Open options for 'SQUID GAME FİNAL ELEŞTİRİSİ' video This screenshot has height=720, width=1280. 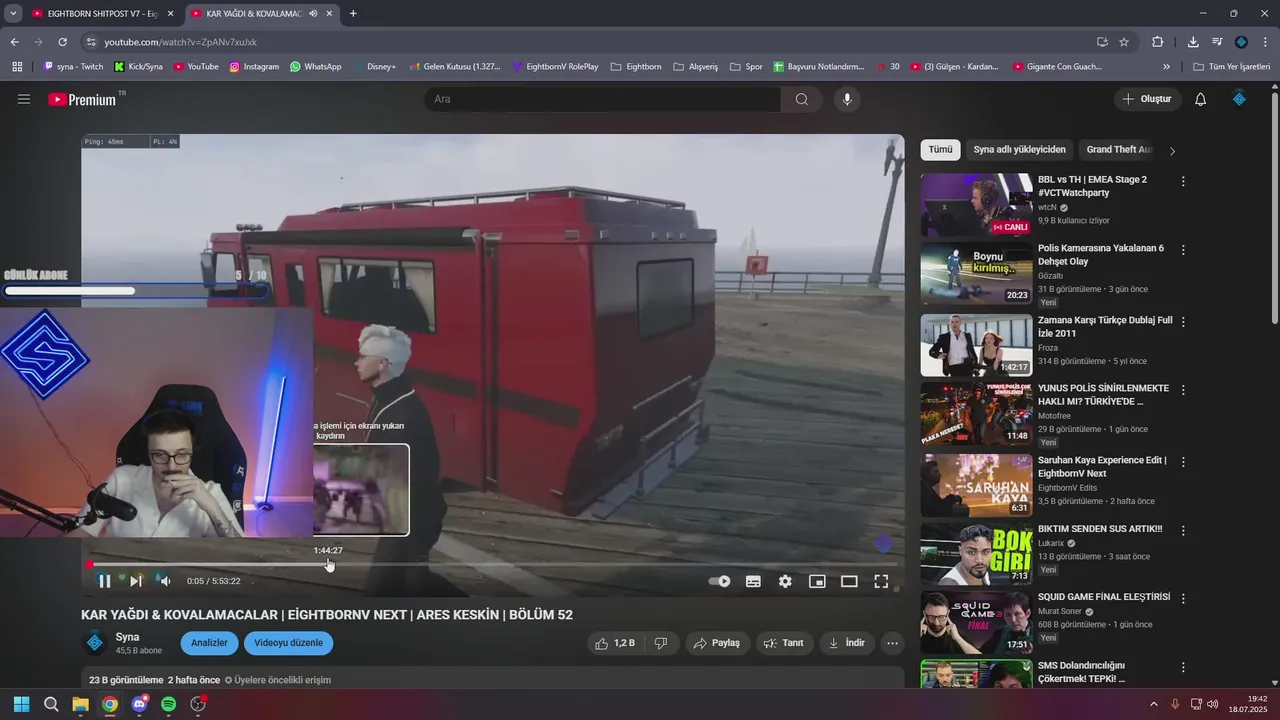point(1183,598)
